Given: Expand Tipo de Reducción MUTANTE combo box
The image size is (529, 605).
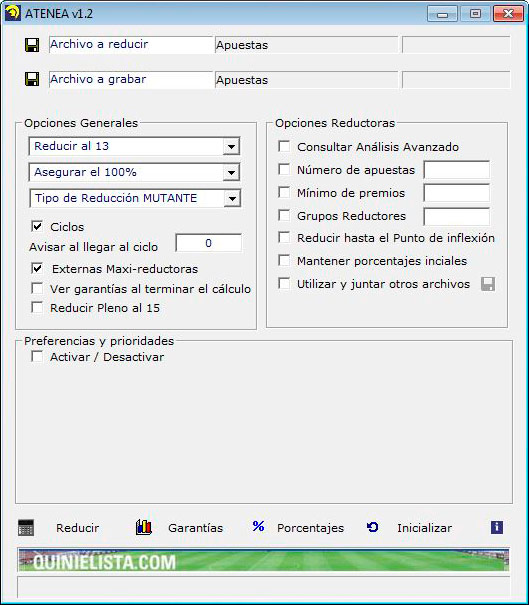Looking at the screenshot, I should coord(232,199).
